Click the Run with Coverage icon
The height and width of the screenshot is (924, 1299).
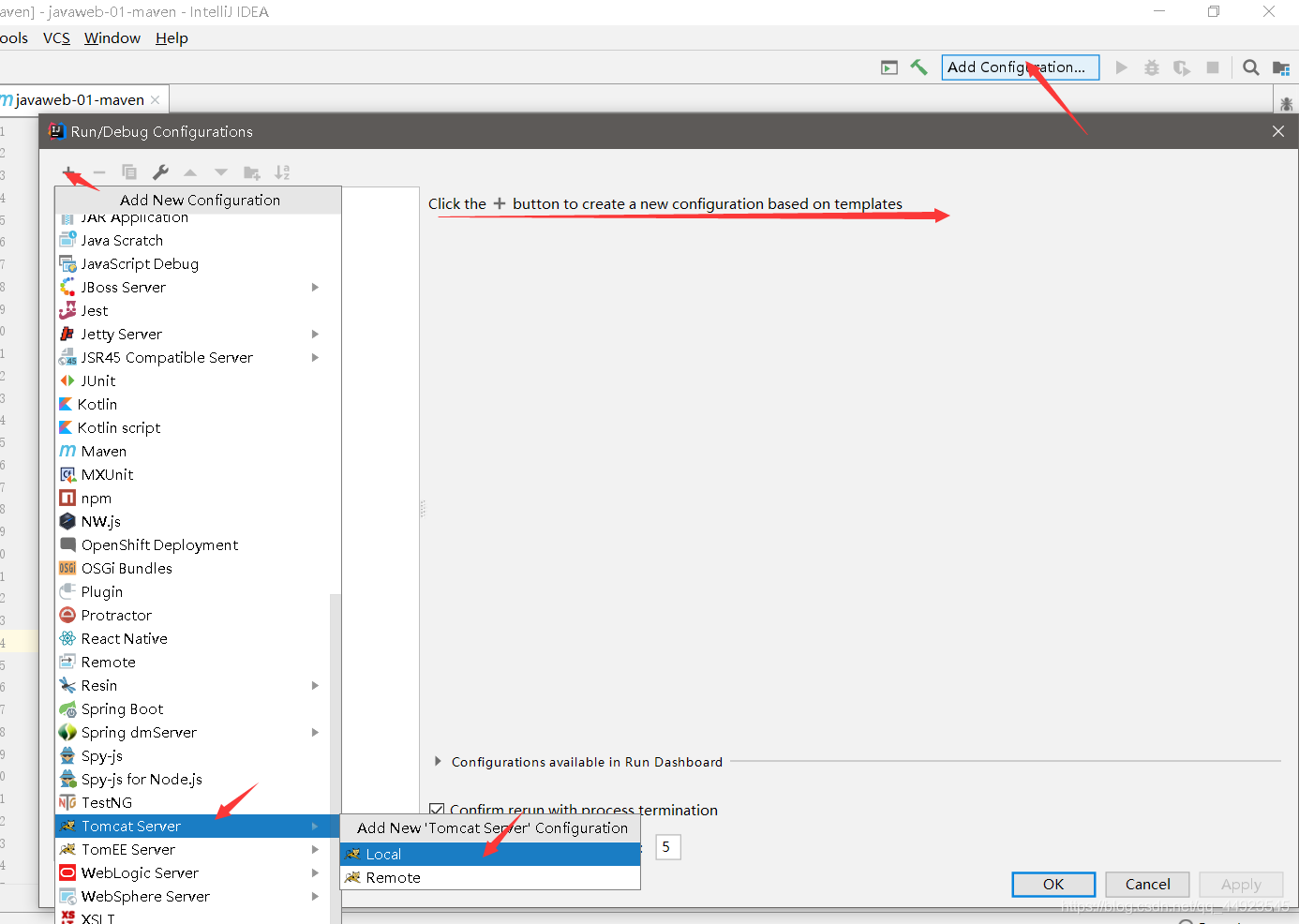coord(1182,67)
